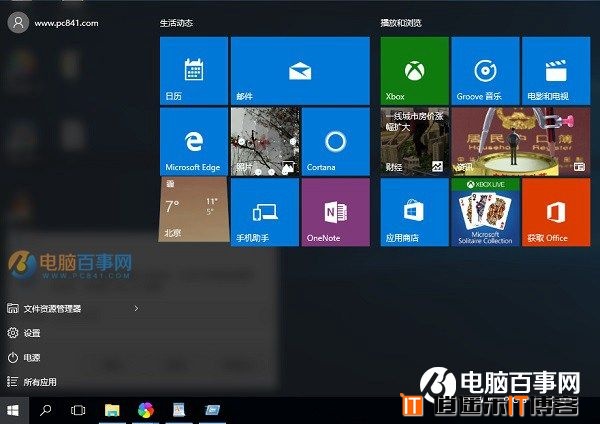Open the 获取 Office tile

point(556,212)
